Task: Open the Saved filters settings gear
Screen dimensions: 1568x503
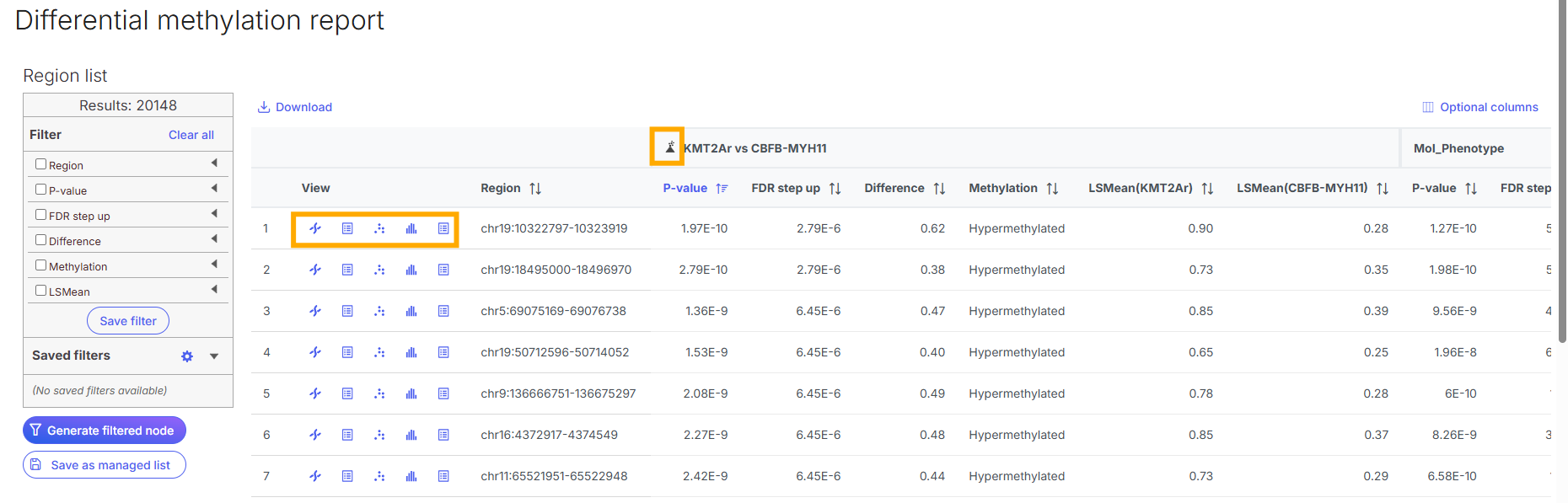Action: [x=187, y=356]
